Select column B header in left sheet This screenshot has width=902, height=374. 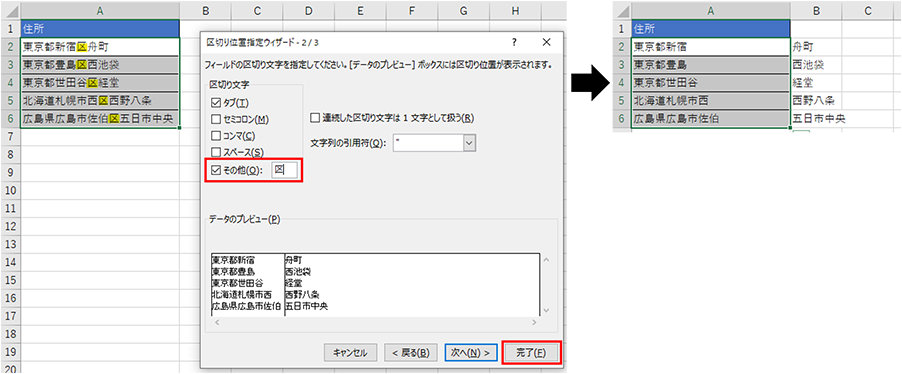click(205, 10)
